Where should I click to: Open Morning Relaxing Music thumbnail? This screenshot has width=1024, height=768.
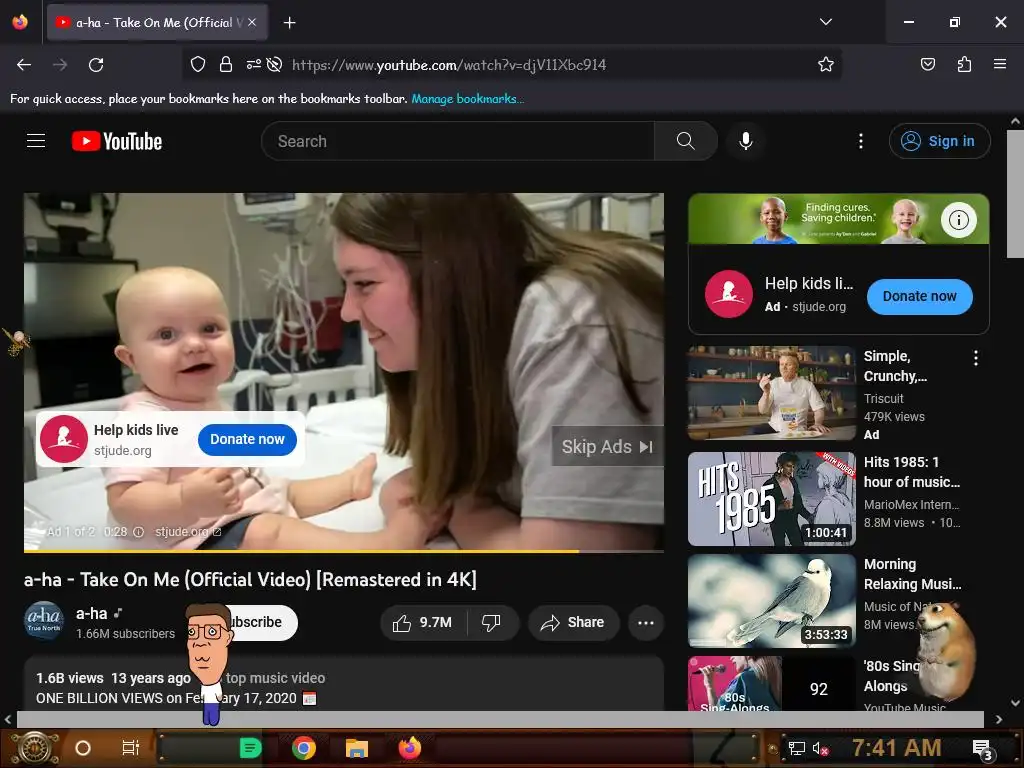(x=771, y=601)
